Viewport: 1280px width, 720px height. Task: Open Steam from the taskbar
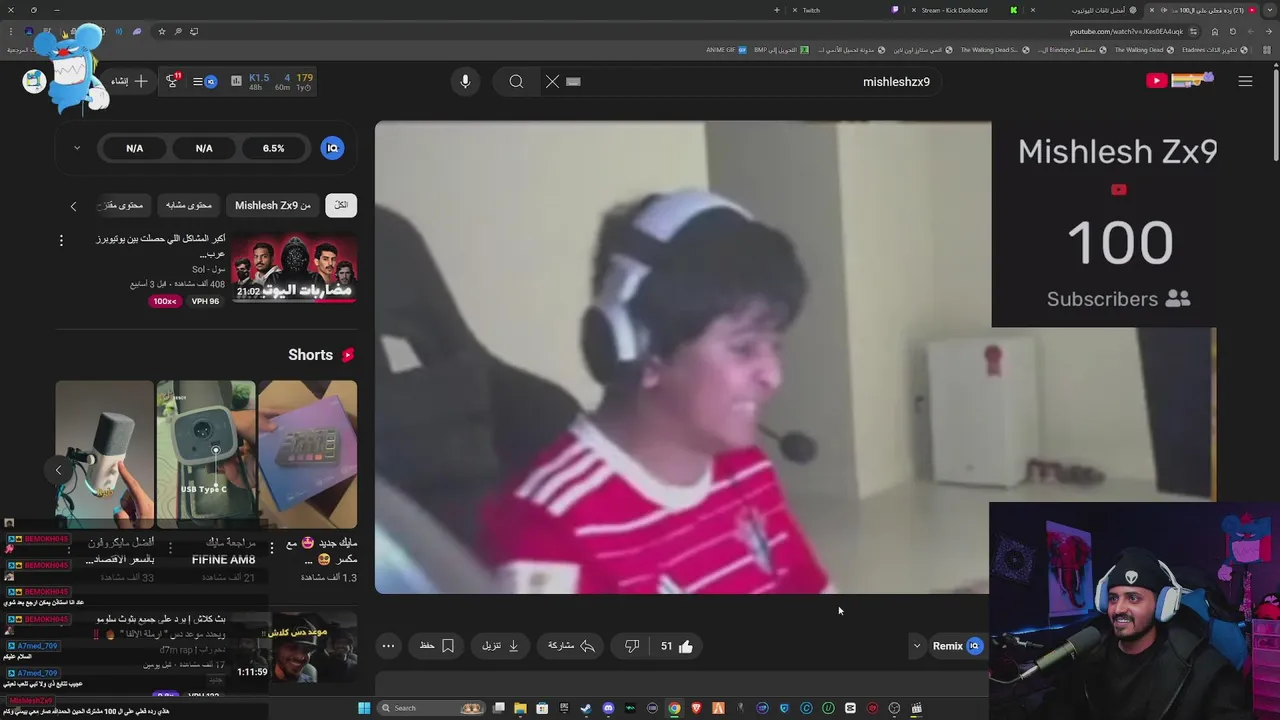point(586,708)
